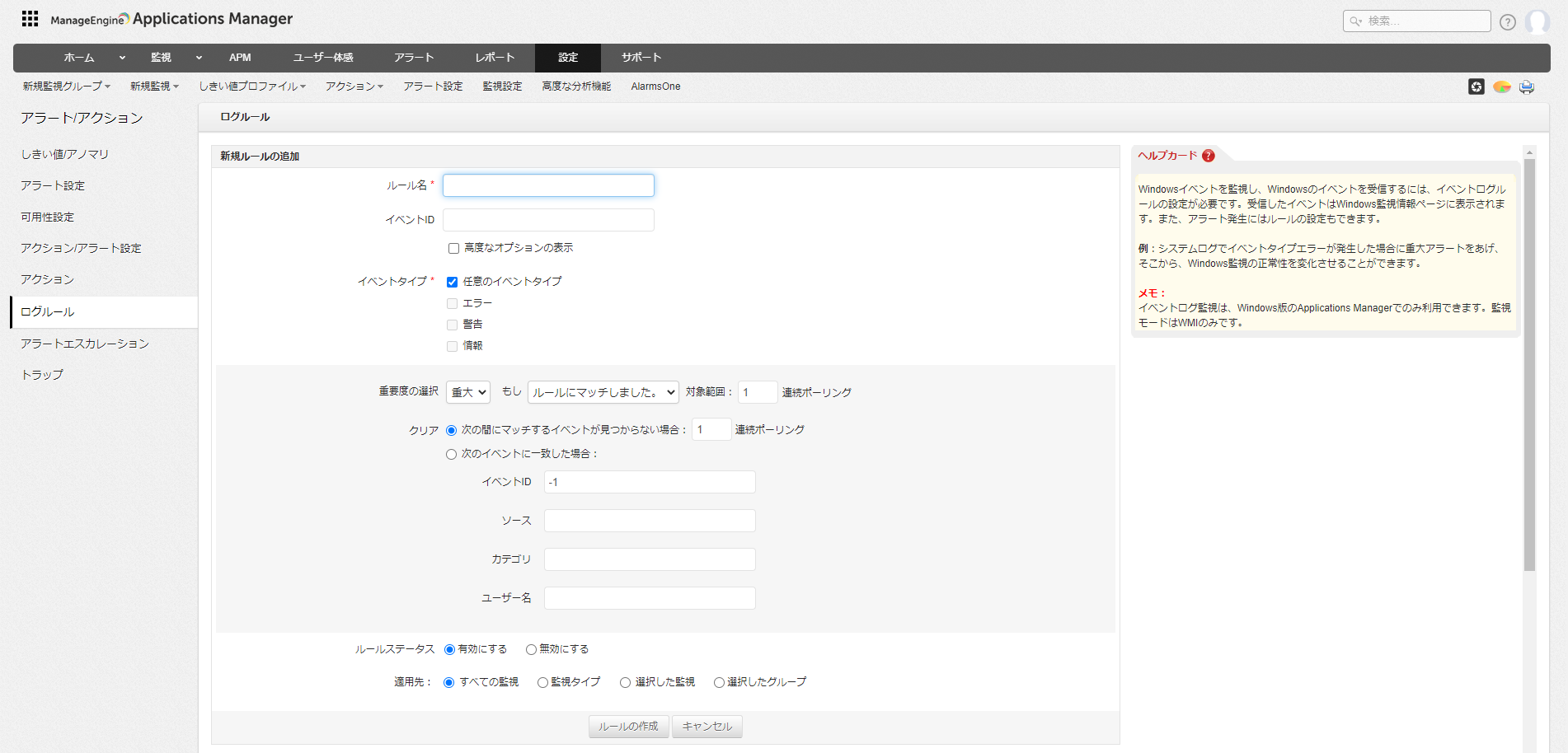The image size is (1568, 753).
Task: Open the user profile avatar
Action: tap(1537, 21)
